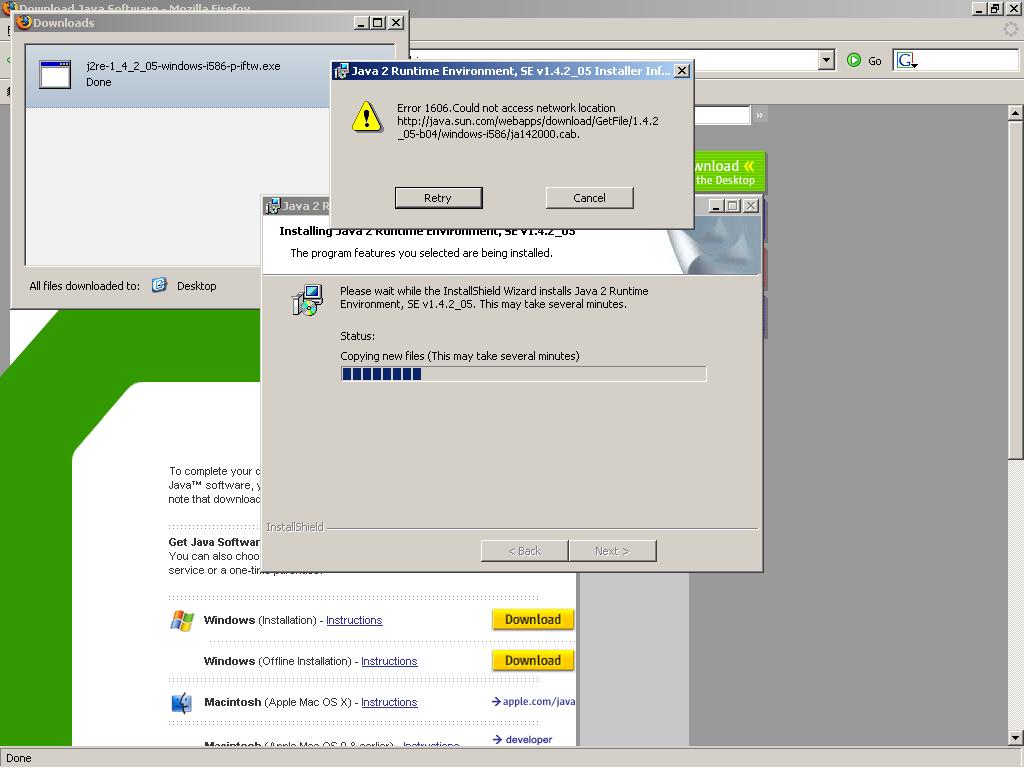The width and height of the screenshot is (1024, 768).
Task: Follow the apple.com/java link
Action: tap(534, 701)
